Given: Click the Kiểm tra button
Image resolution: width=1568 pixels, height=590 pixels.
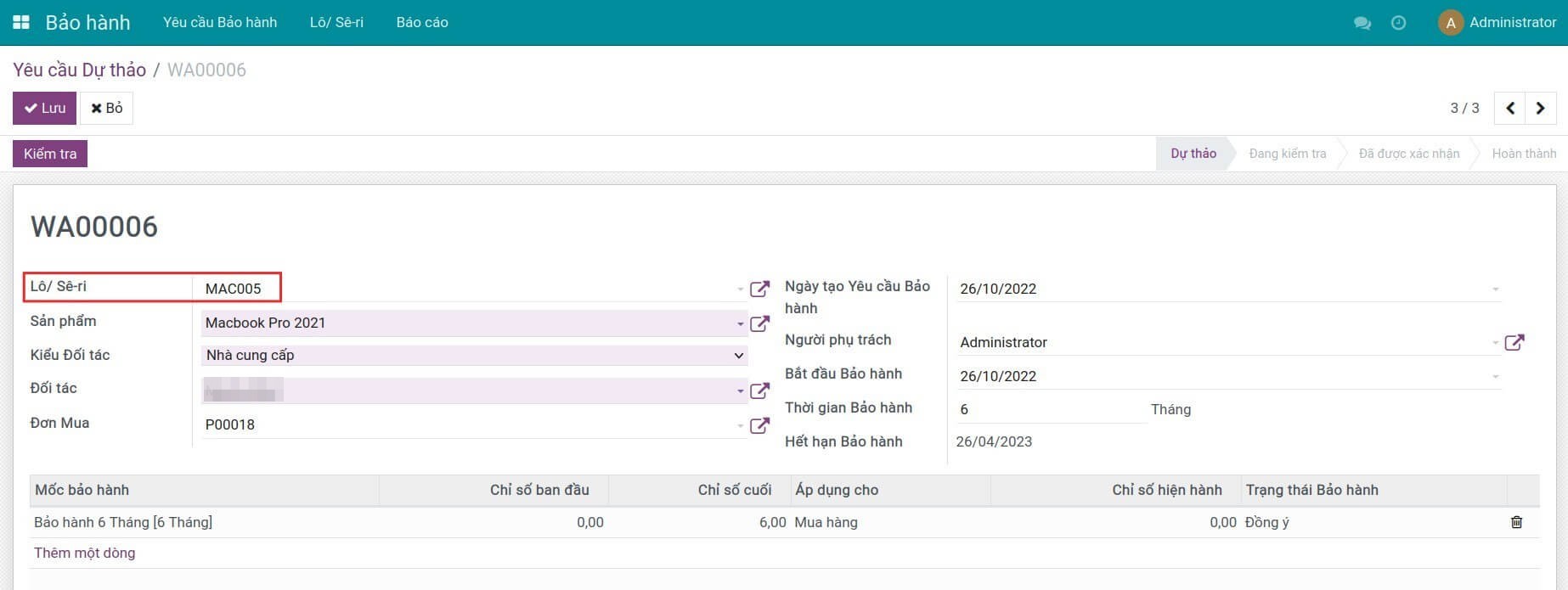Looking at the screenshot, I should coord(50,154).
